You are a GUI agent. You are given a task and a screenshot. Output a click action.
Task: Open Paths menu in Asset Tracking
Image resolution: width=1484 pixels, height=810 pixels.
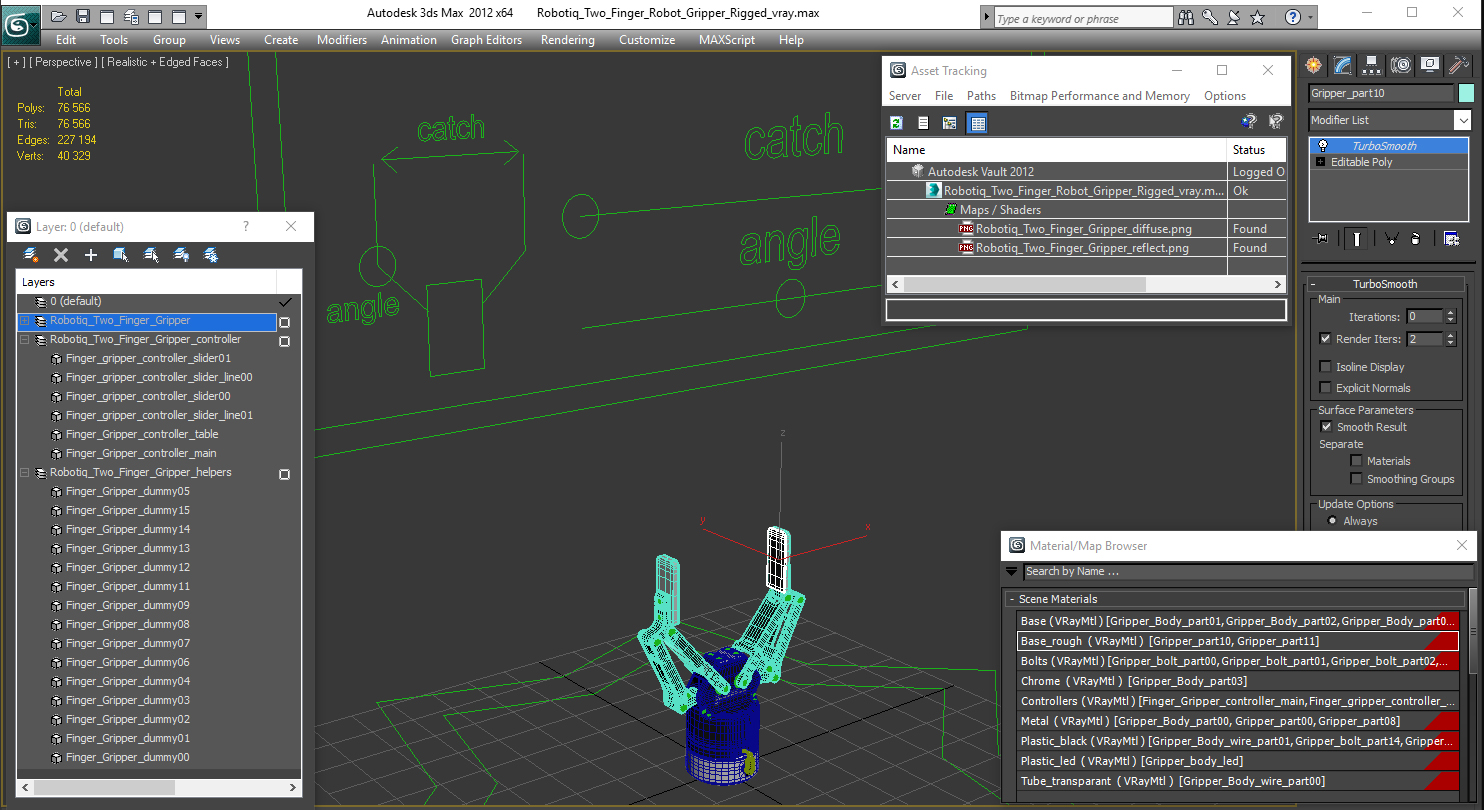point(981,96)
